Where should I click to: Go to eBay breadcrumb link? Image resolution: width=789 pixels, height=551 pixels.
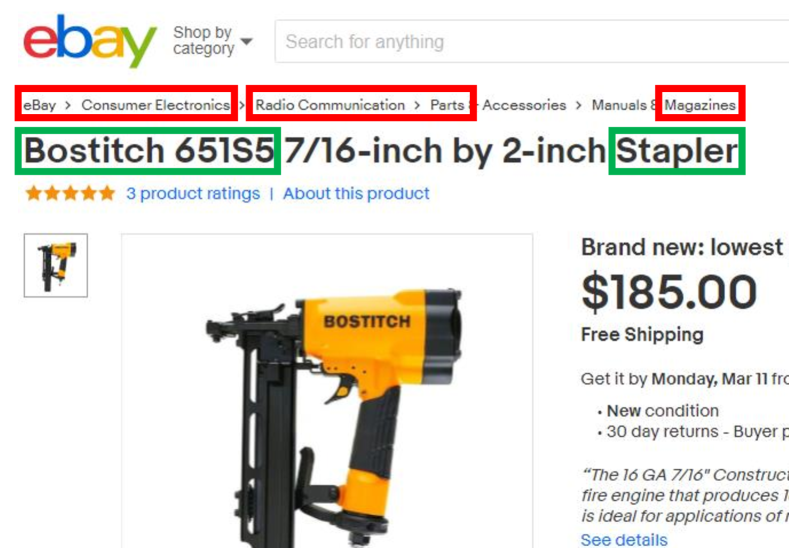pos(39,105)
